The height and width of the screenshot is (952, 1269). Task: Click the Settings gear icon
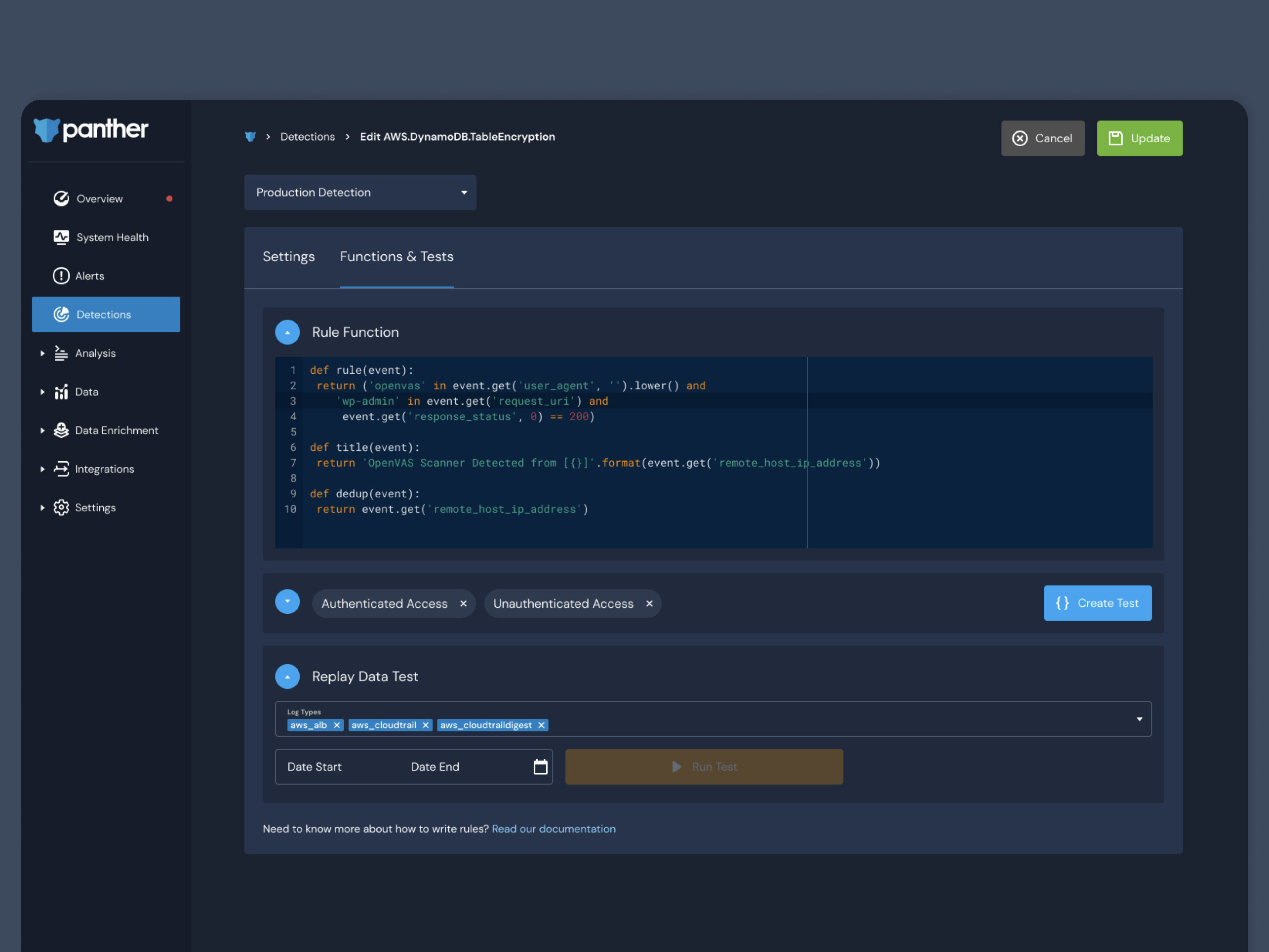pos(61,508)
